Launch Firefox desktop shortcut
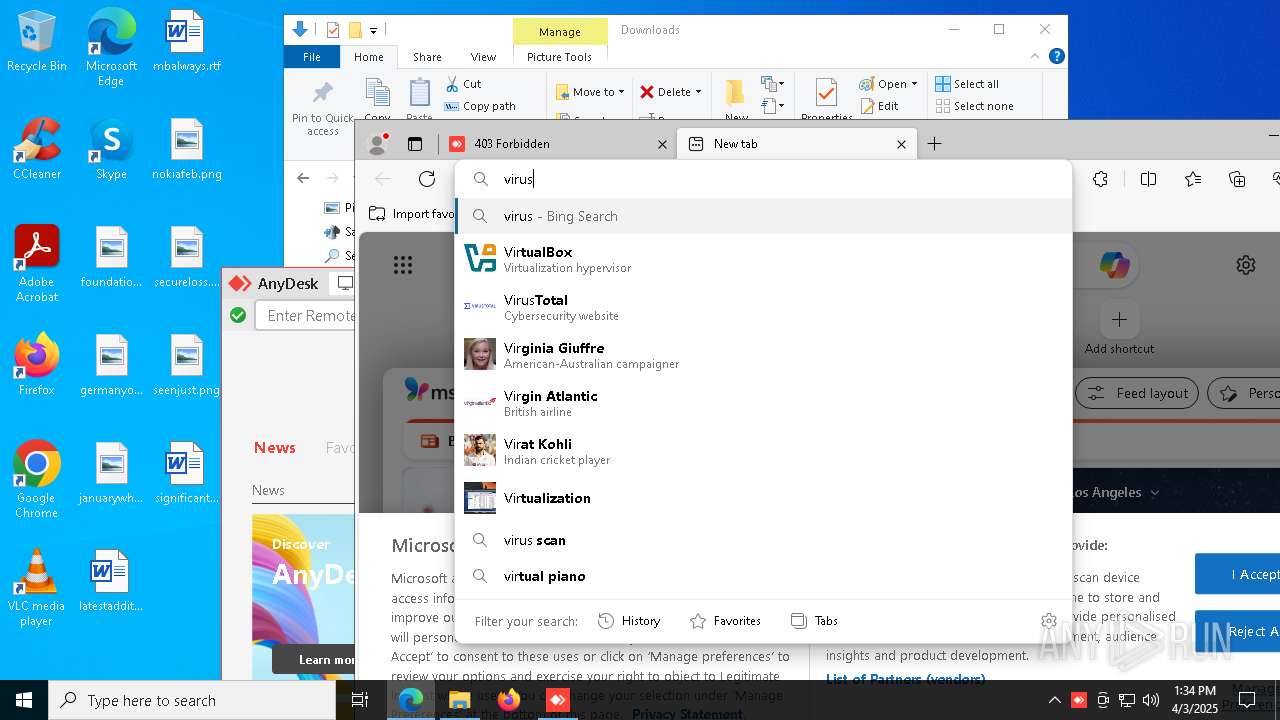The width and height of the screenshot is (1280, 720). coord(36,366)
